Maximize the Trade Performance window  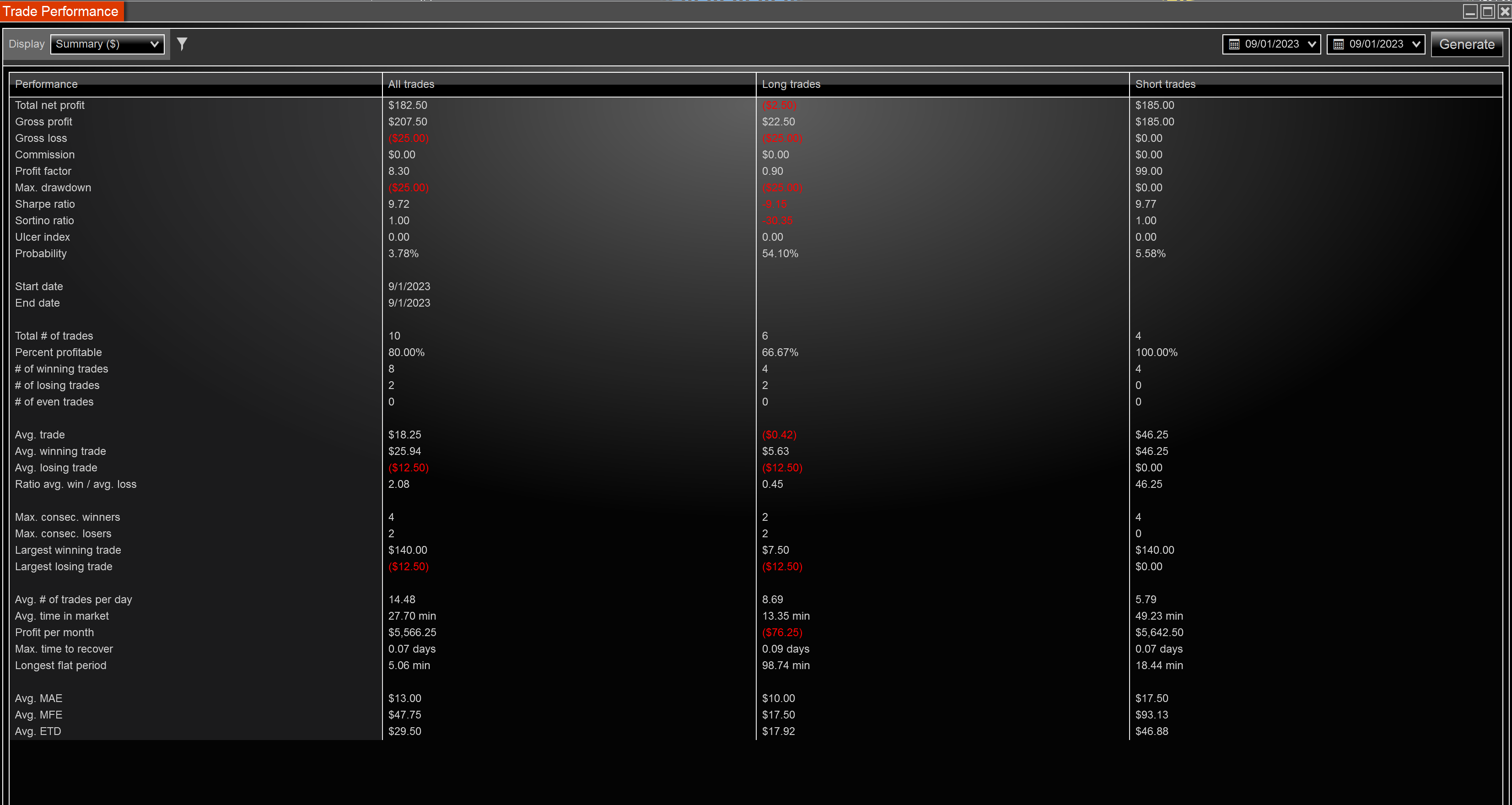tap(1487, 12)
